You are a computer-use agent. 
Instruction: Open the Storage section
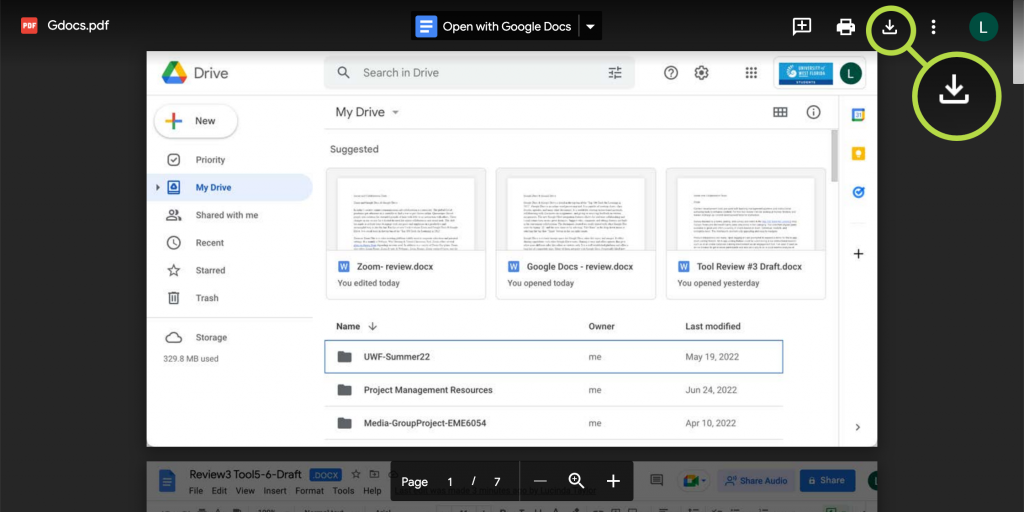click(x=197, y=338)
